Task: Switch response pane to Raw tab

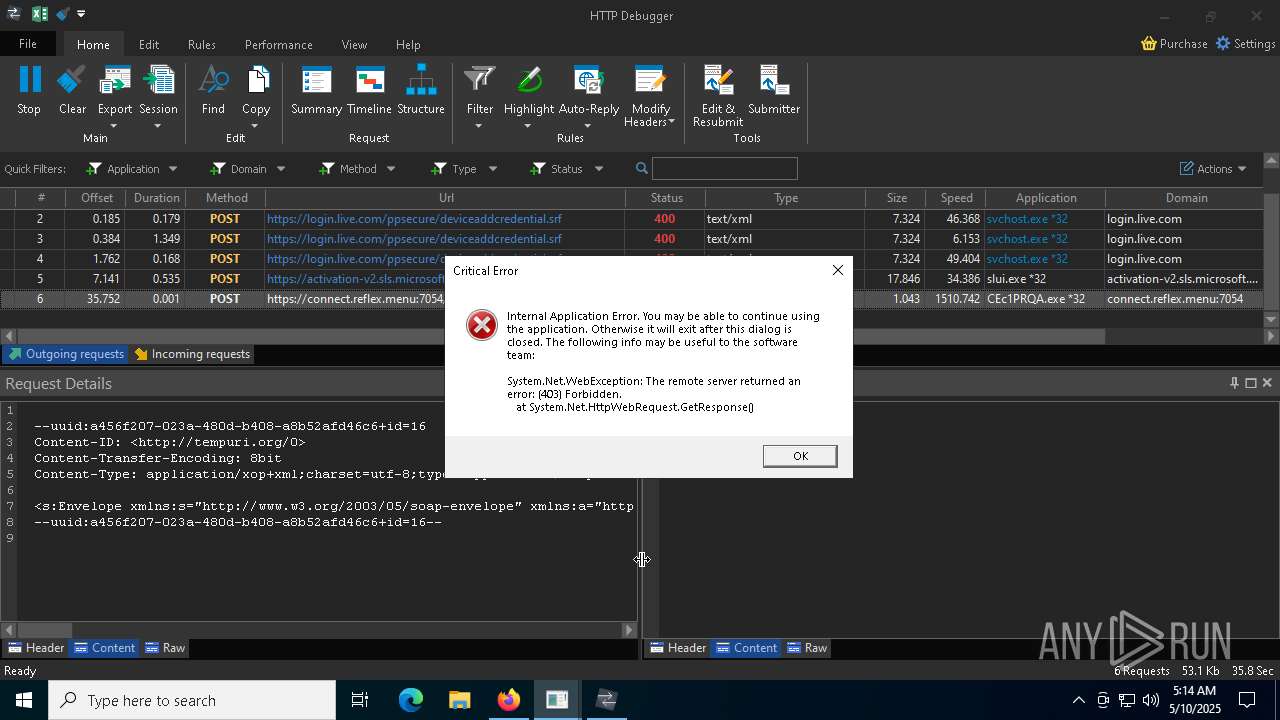Action: tap(807, 648)
